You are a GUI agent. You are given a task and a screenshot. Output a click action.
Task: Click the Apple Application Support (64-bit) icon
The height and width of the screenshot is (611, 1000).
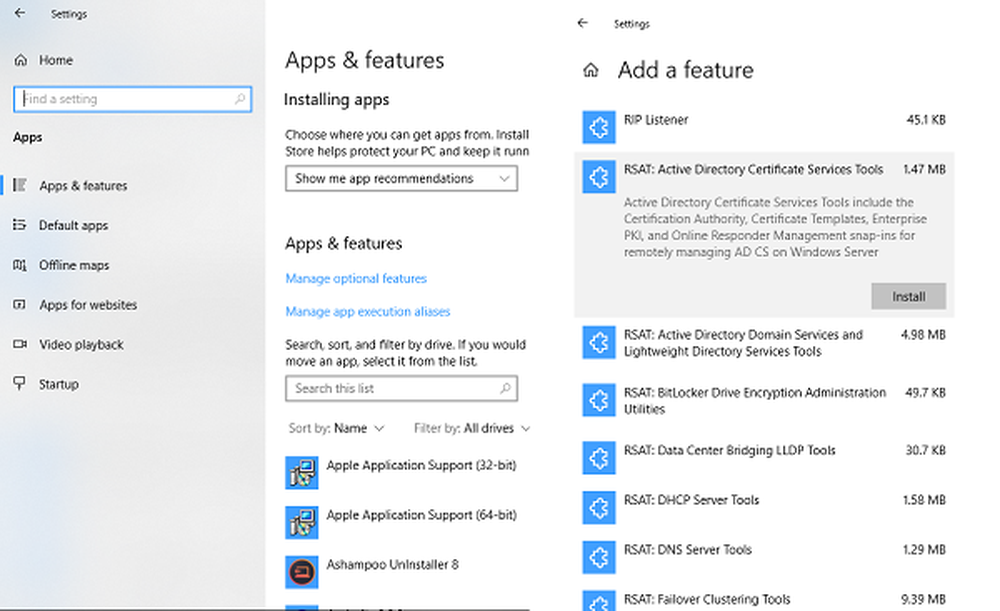coord(302,522)
